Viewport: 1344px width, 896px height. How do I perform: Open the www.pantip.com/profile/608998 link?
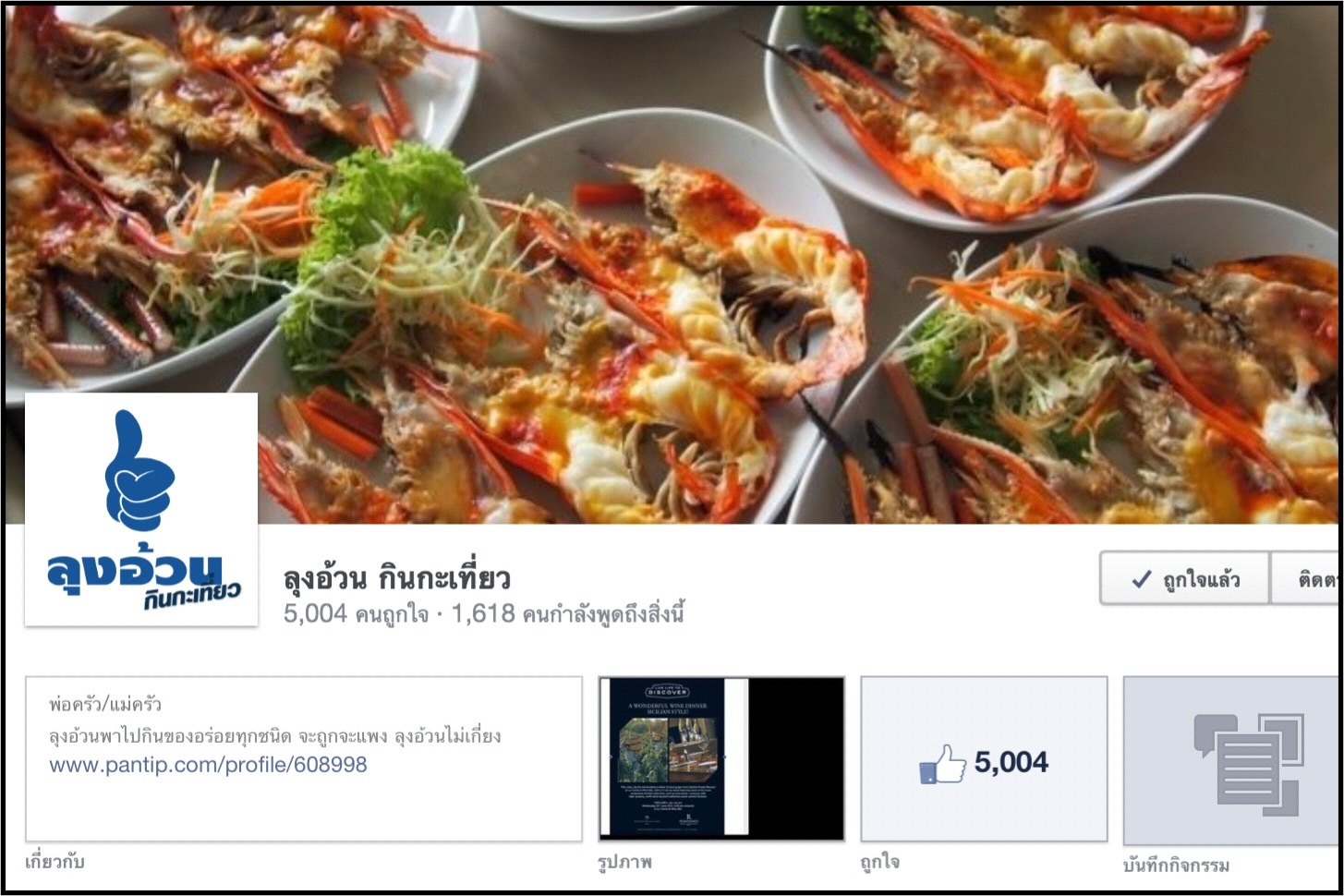(x=208, y=765)
